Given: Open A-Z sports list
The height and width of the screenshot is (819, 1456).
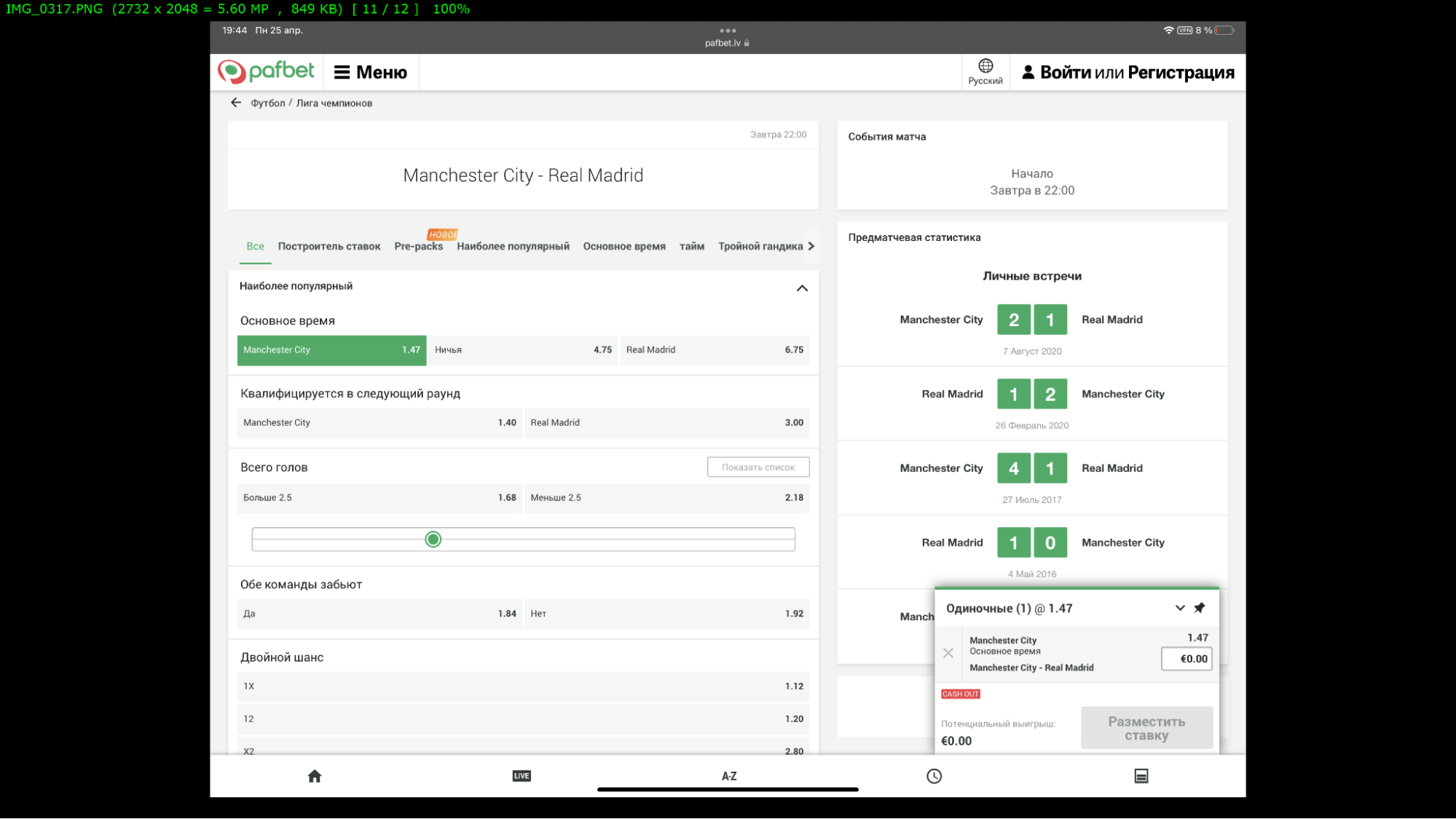Looking at the screenshot, I should (x=729, y=776).
